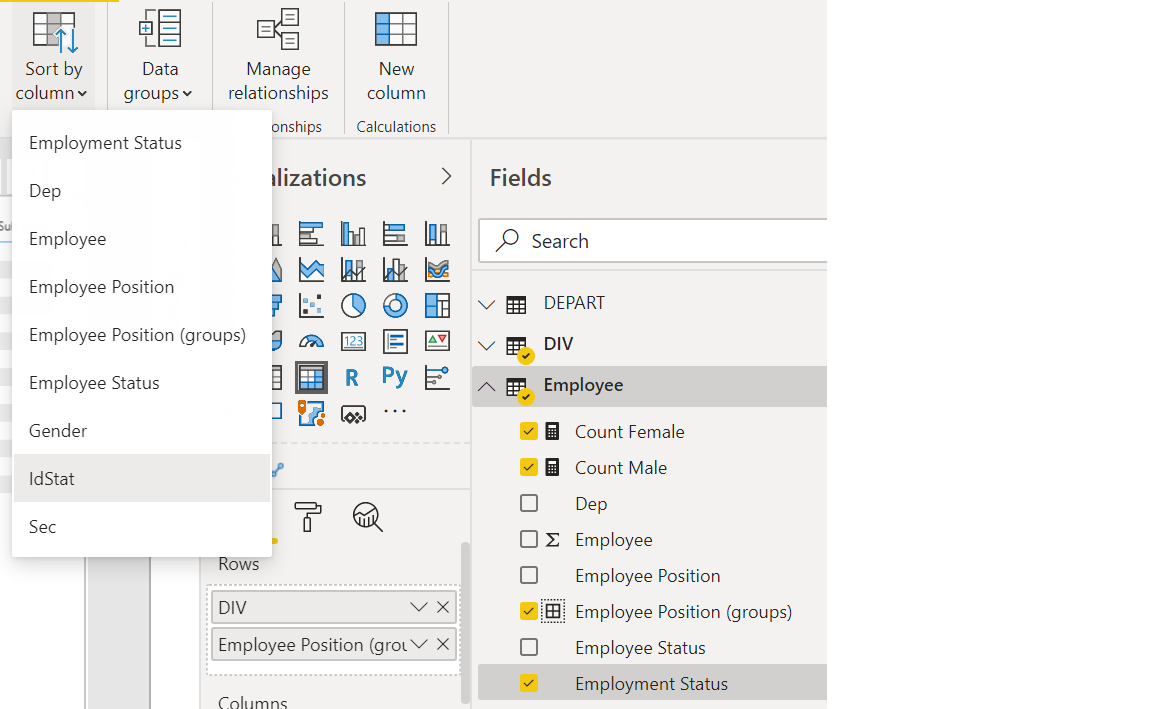1152x709 pixels.
Task: Click New column button
Action: click(x=396, y=55)
